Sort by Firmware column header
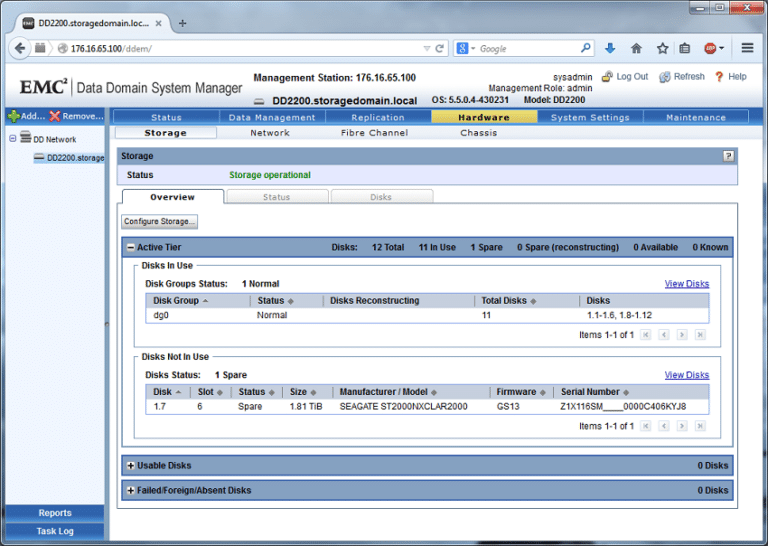Viewport: 768px width, 546px height. pos(522,392)
